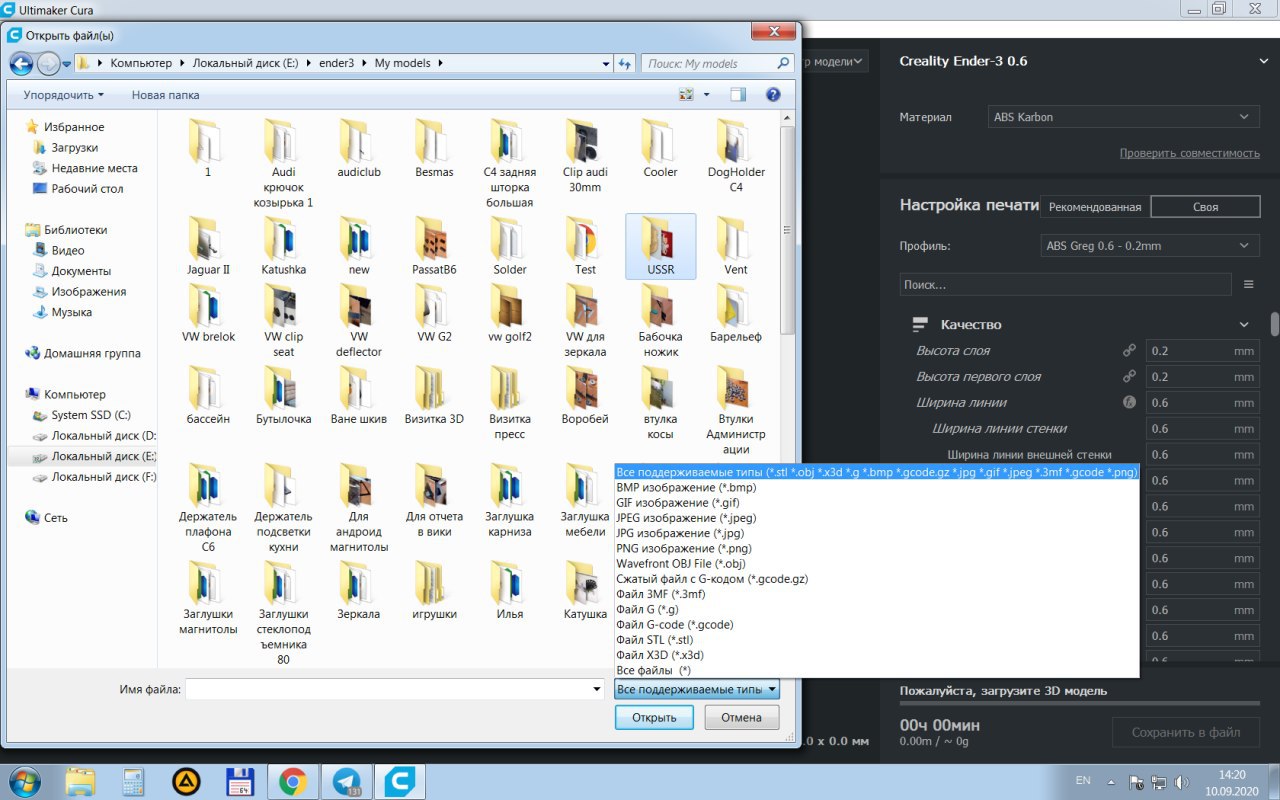Open the USSR folder

[660, 246]
